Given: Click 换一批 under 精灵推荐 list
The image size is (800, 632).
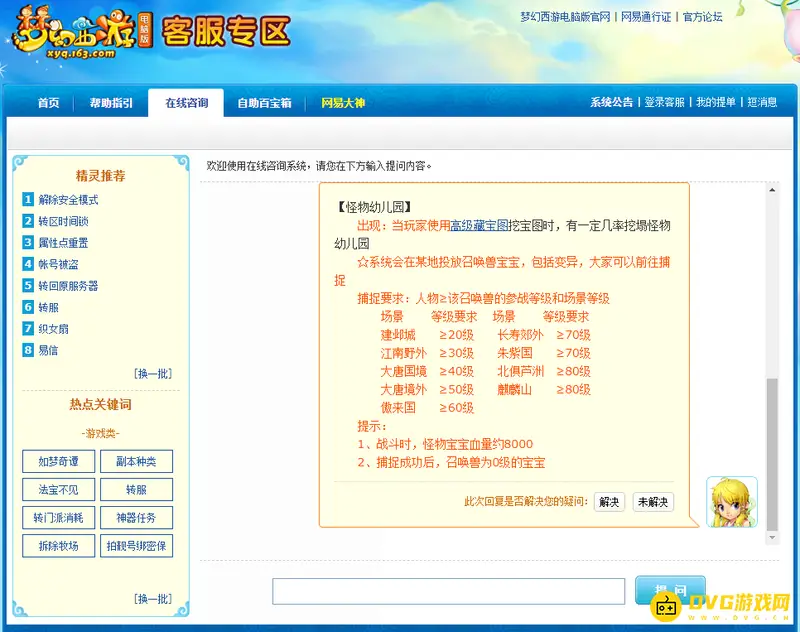Looking at the screenshot, I should coord(153,374).
